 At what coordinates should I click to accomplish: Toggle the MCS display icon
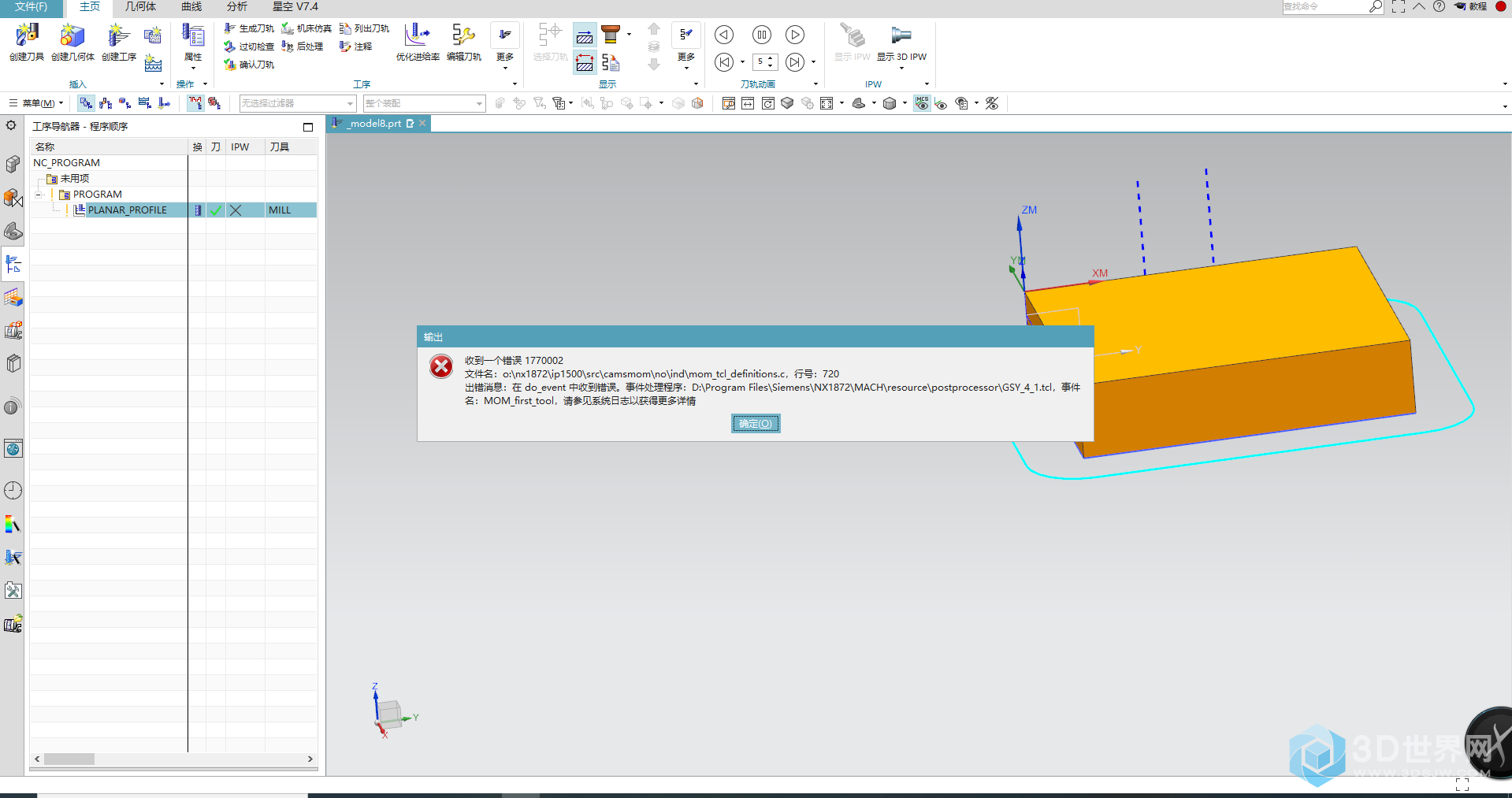(x=922, y=103)
